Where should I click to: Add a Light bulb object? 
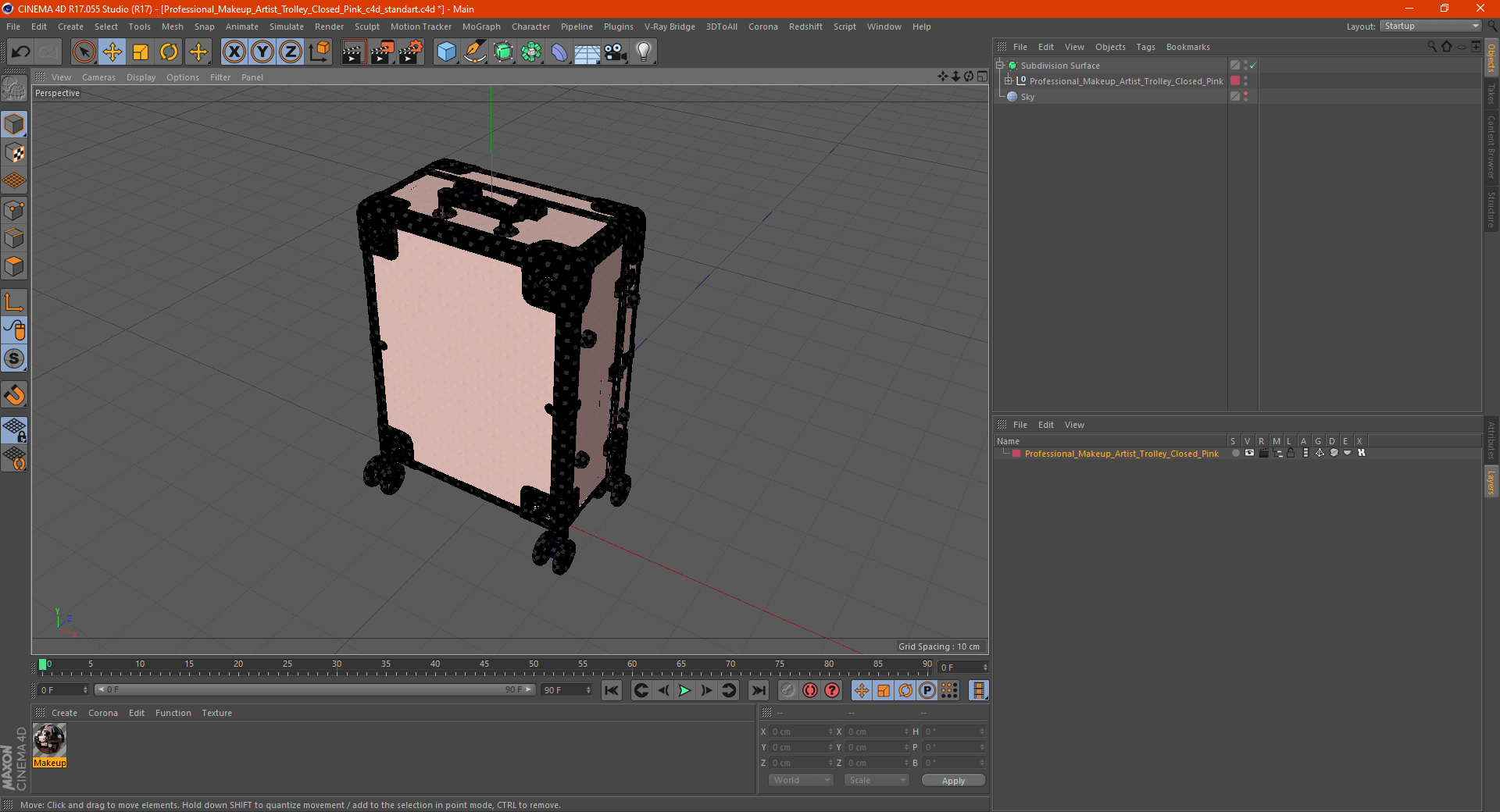pos(644,52)
